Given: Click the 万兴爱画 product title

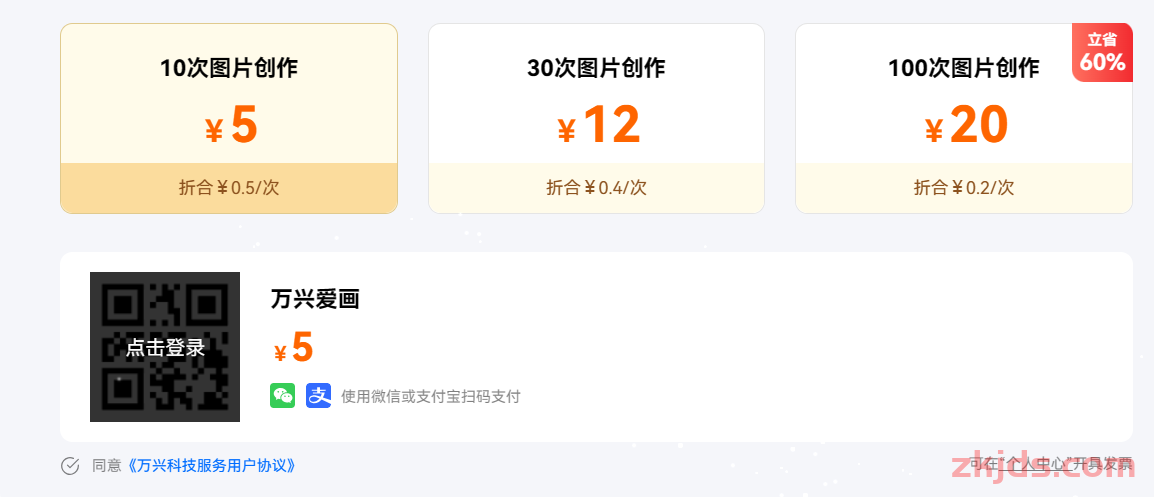Looking at the screenshot, I should [x=314, y=300].
